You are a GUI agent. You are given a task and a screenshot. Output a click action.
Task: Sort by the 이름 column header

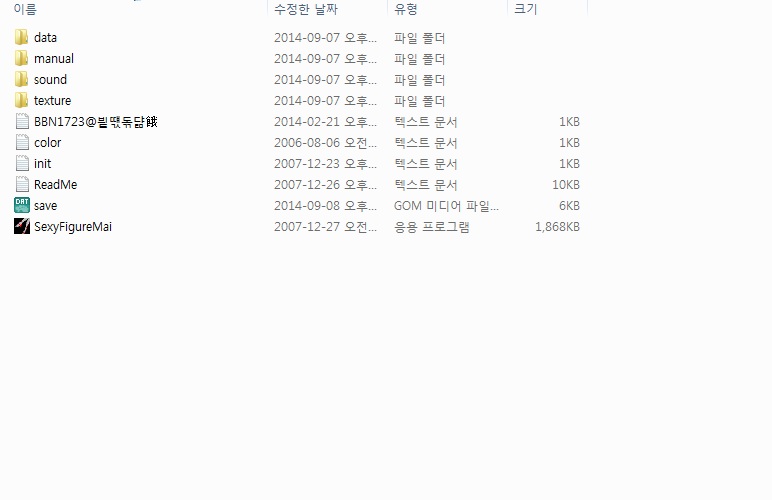(25, 9)
